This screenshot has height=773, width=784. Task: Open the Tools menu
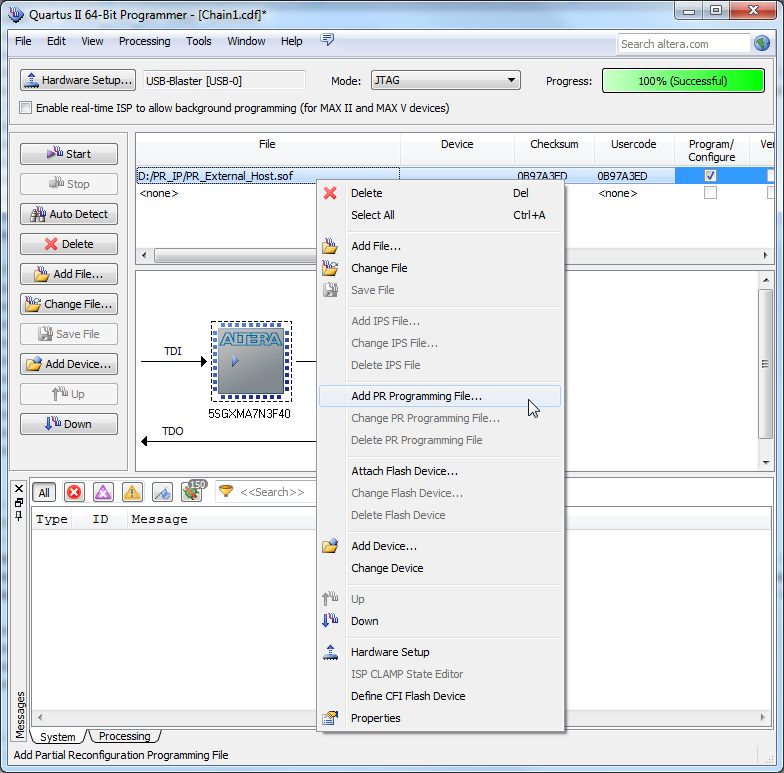(198, 41)
